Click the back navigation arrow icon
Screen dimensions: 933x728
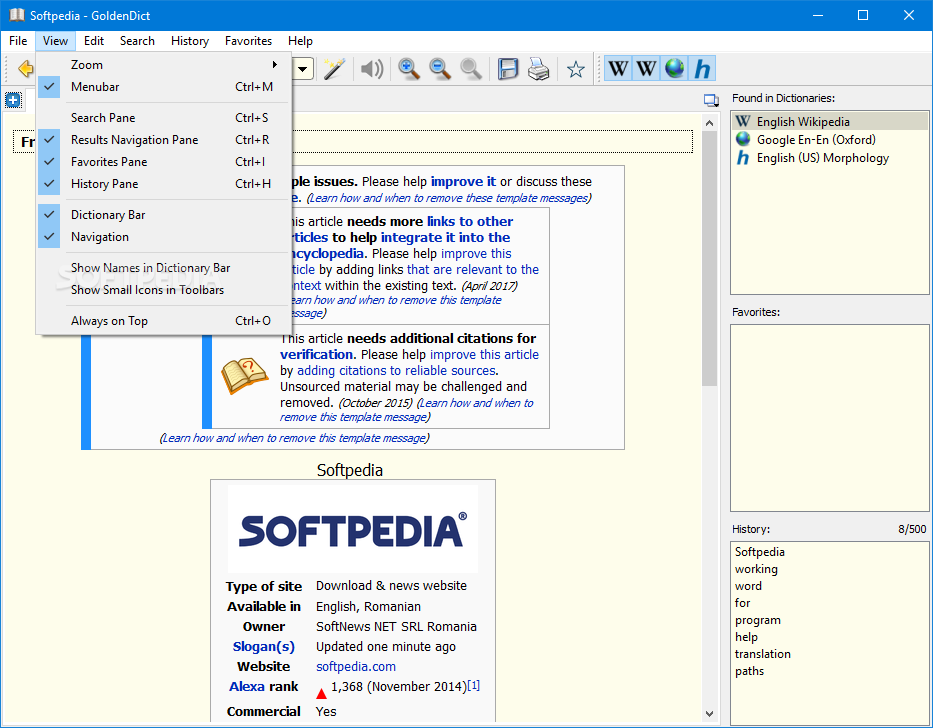(25, 69)
